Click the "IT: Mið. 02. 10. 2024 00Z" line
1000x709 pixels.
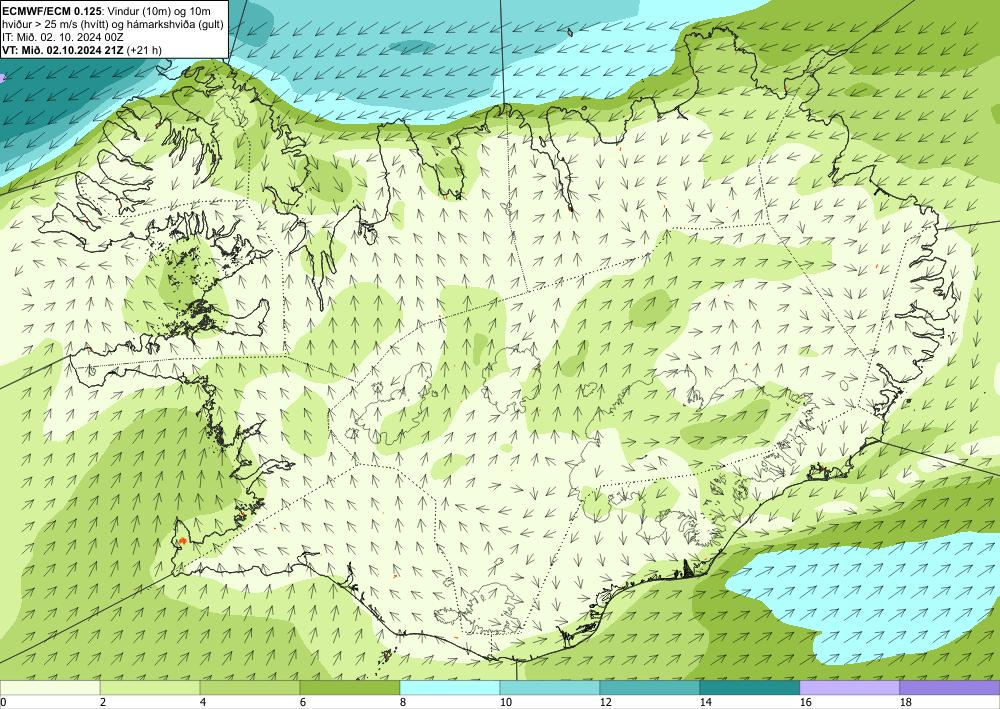pos(62,37)
